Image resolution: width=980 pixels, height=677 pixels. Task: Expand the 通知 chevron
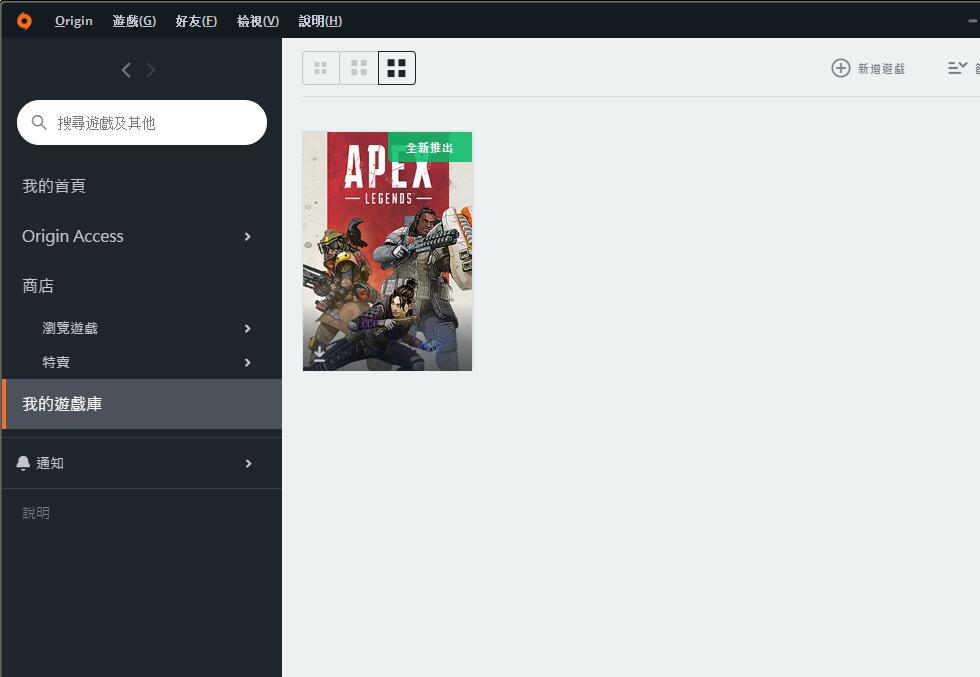(248, 463)
